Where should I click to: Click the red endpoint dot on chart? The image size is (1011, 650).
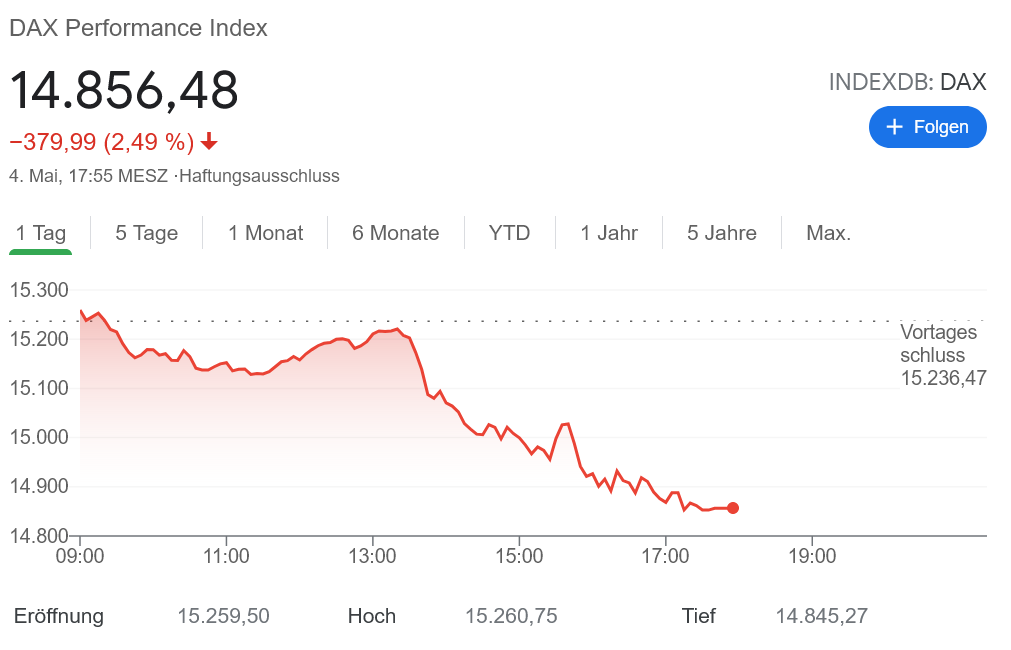pos(733,508)
